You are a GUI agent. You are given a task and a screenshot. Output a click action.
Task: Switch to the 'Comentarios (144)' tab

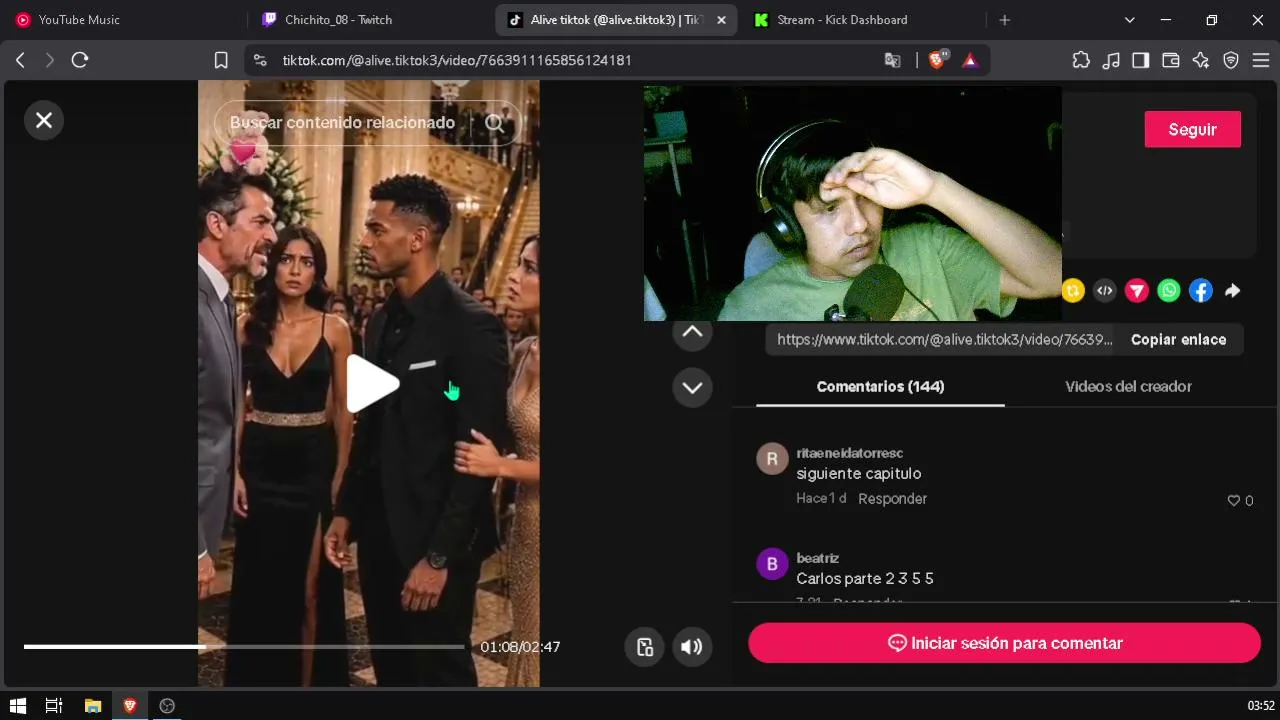pyautogui.click(x=880, y=387)
